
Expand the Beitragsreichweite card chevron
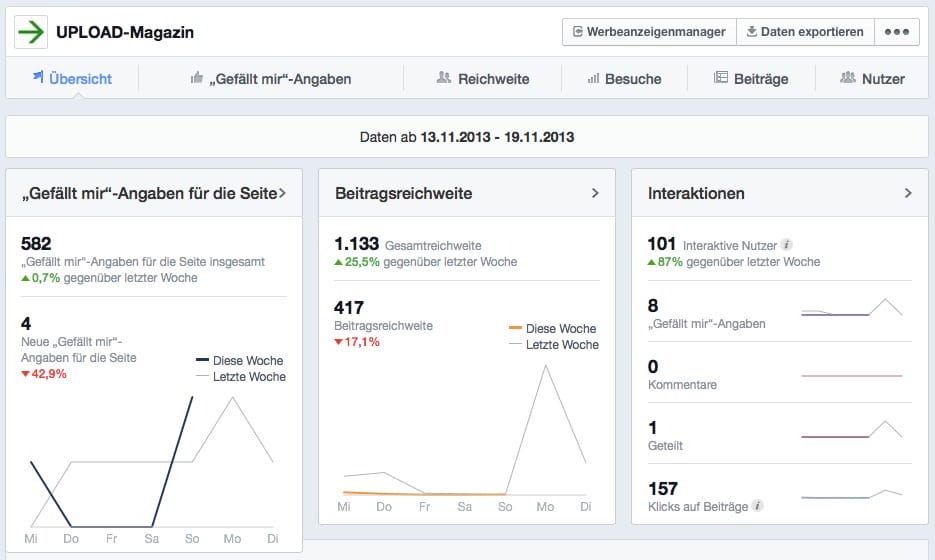(595, 193)
